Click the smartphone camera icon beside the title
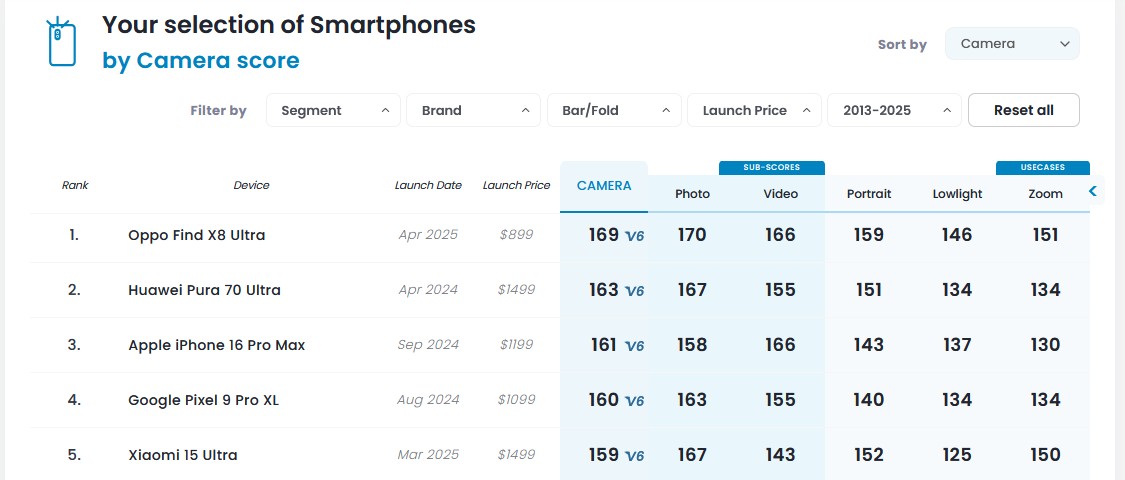This screenshot has height=480, width=1125. [x=62, y=42]
